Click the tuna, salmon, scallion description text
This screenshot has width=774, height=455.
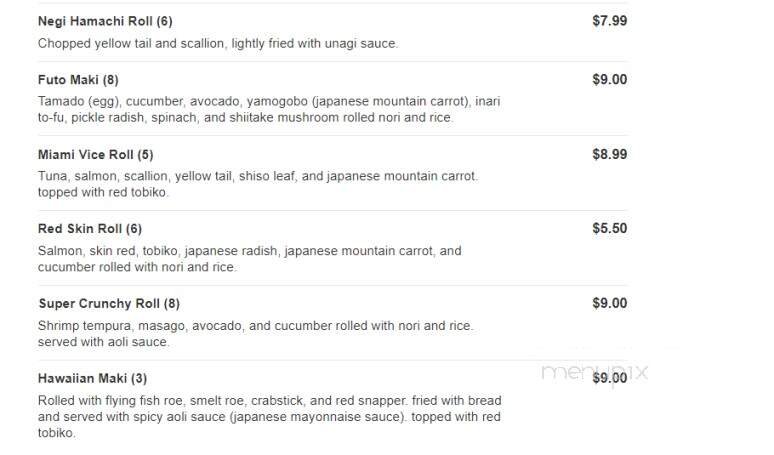257,184
